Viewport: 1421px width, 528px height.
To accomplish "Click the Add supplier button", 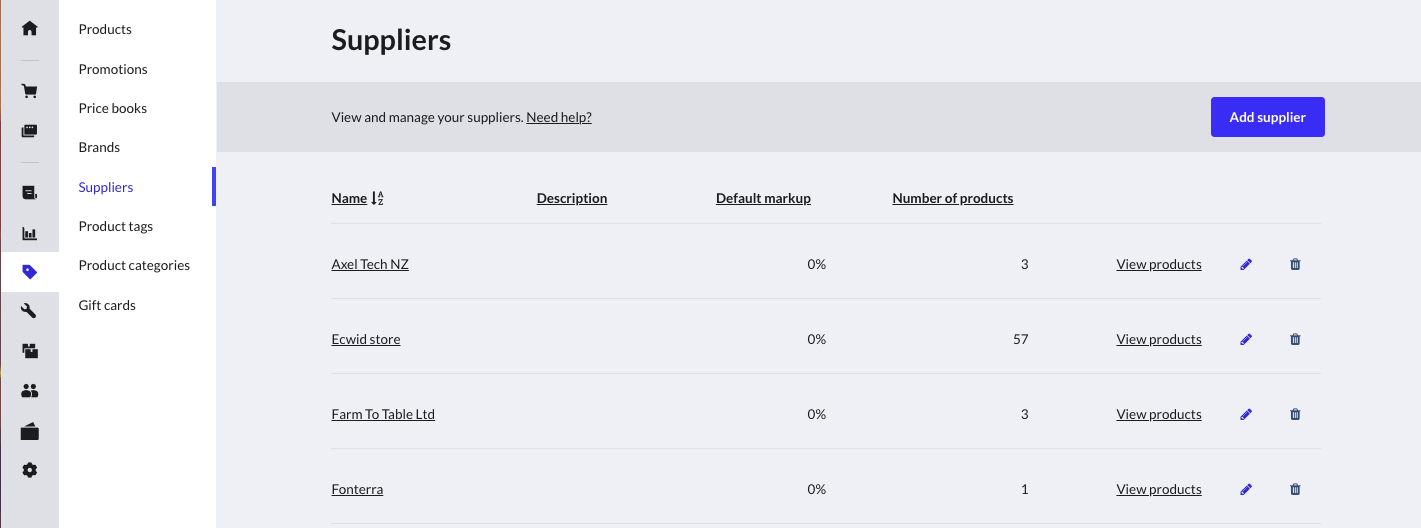I will (1267, 117).
